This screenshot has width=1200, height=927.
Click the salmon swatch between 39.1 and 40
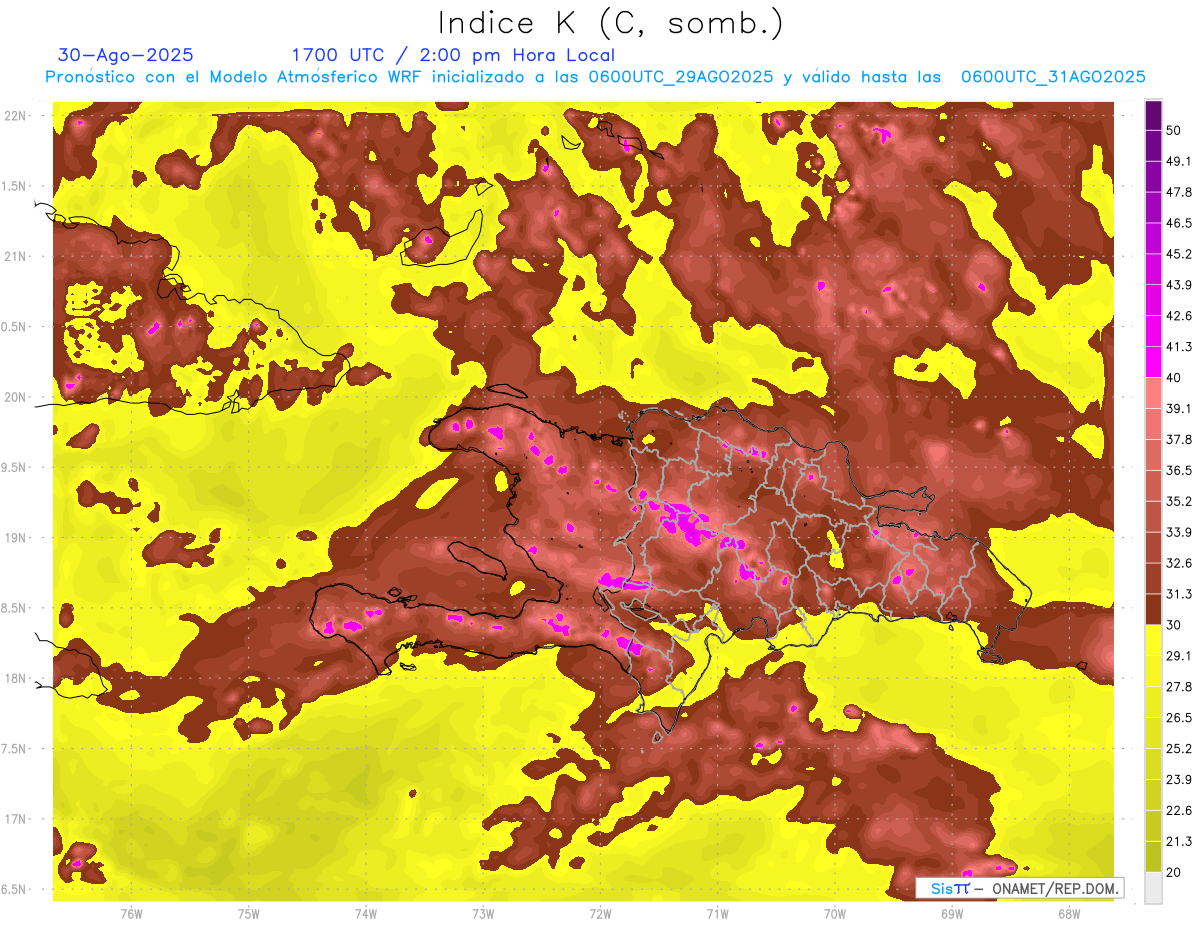[1153, 392]
